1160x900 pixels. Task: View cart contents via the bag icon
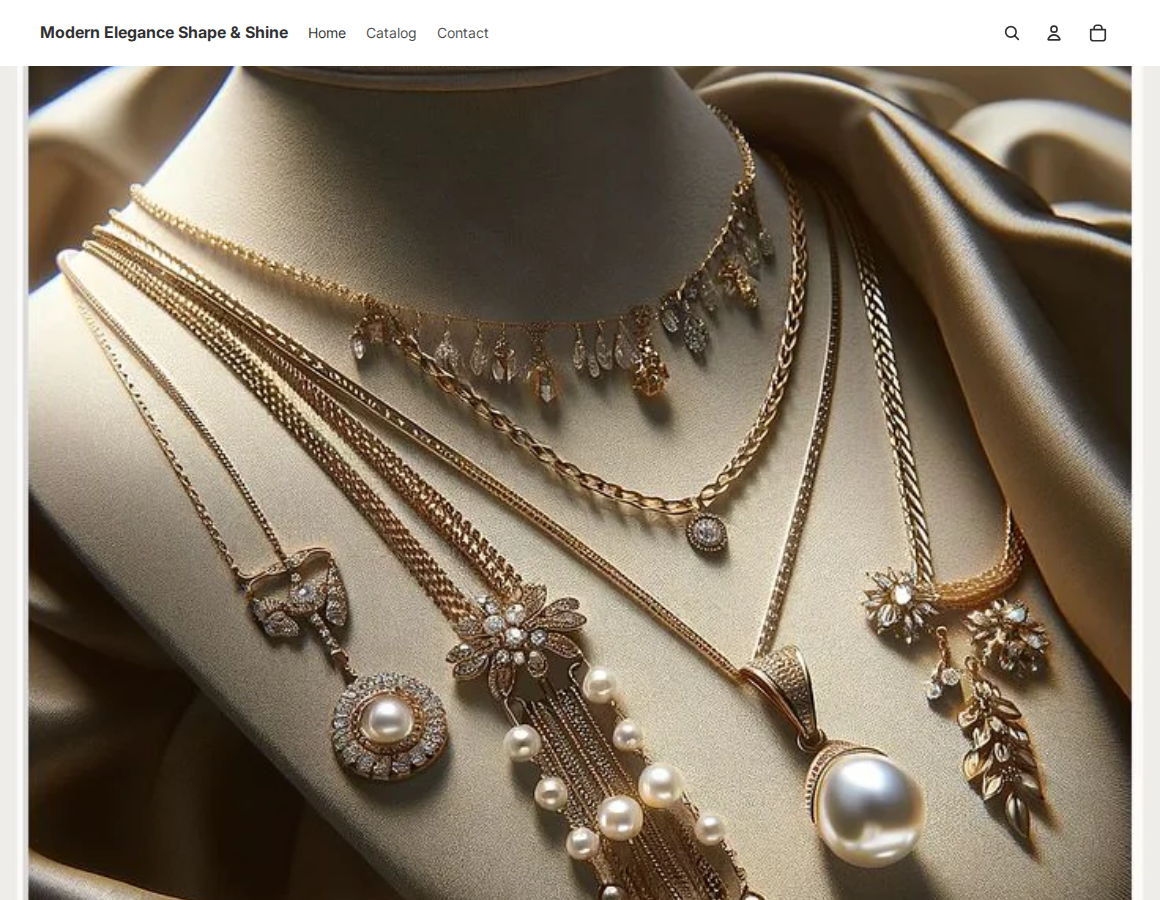pos(1097,32)
